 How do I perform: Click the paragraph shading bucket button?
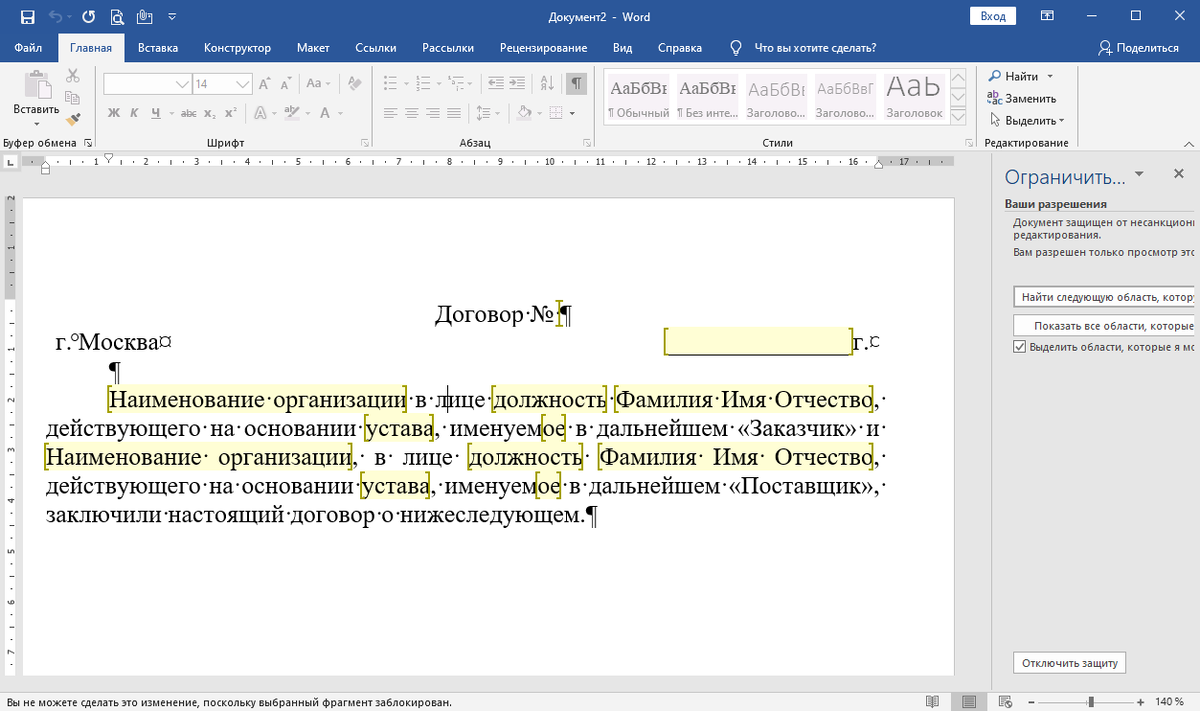tap(523, 113)
